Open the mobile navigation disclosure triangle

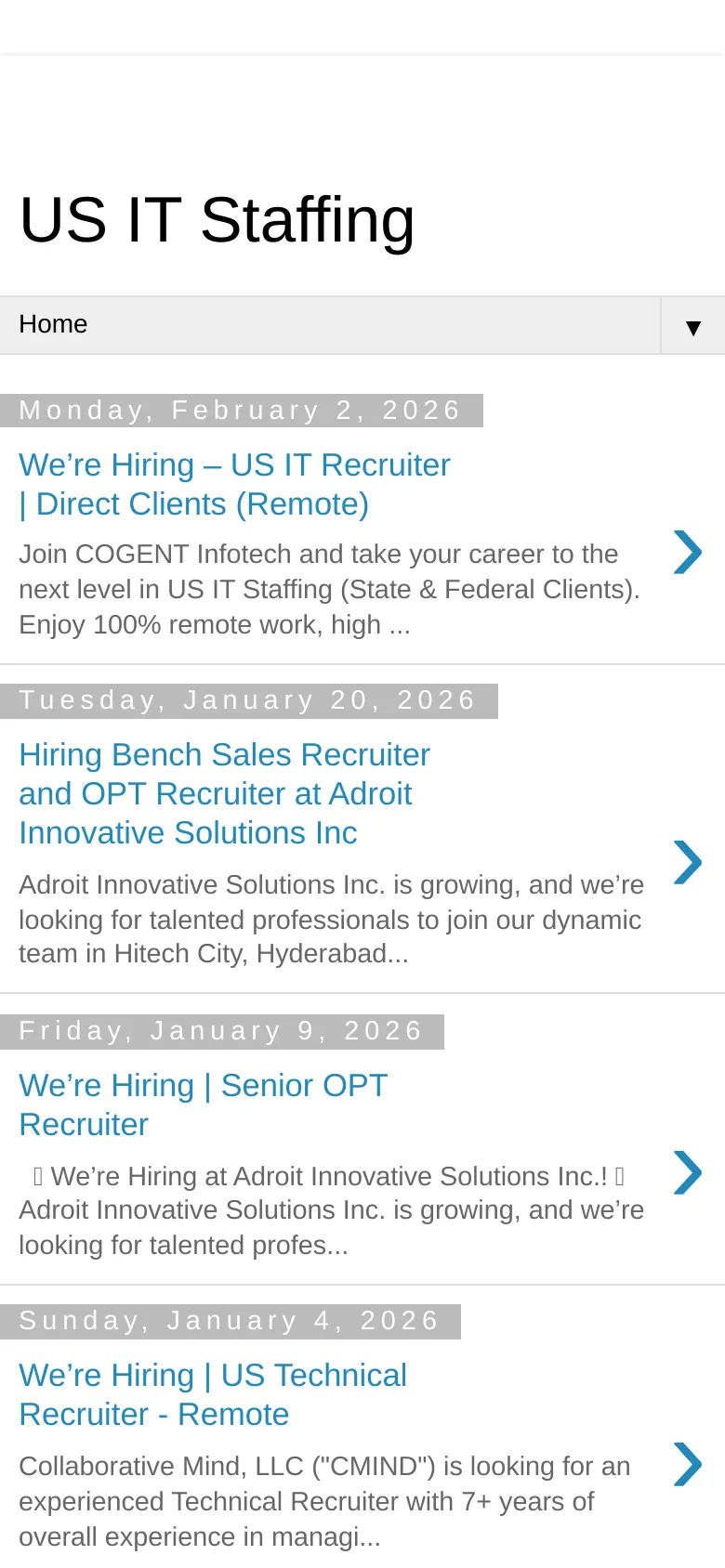pos(692,327)
